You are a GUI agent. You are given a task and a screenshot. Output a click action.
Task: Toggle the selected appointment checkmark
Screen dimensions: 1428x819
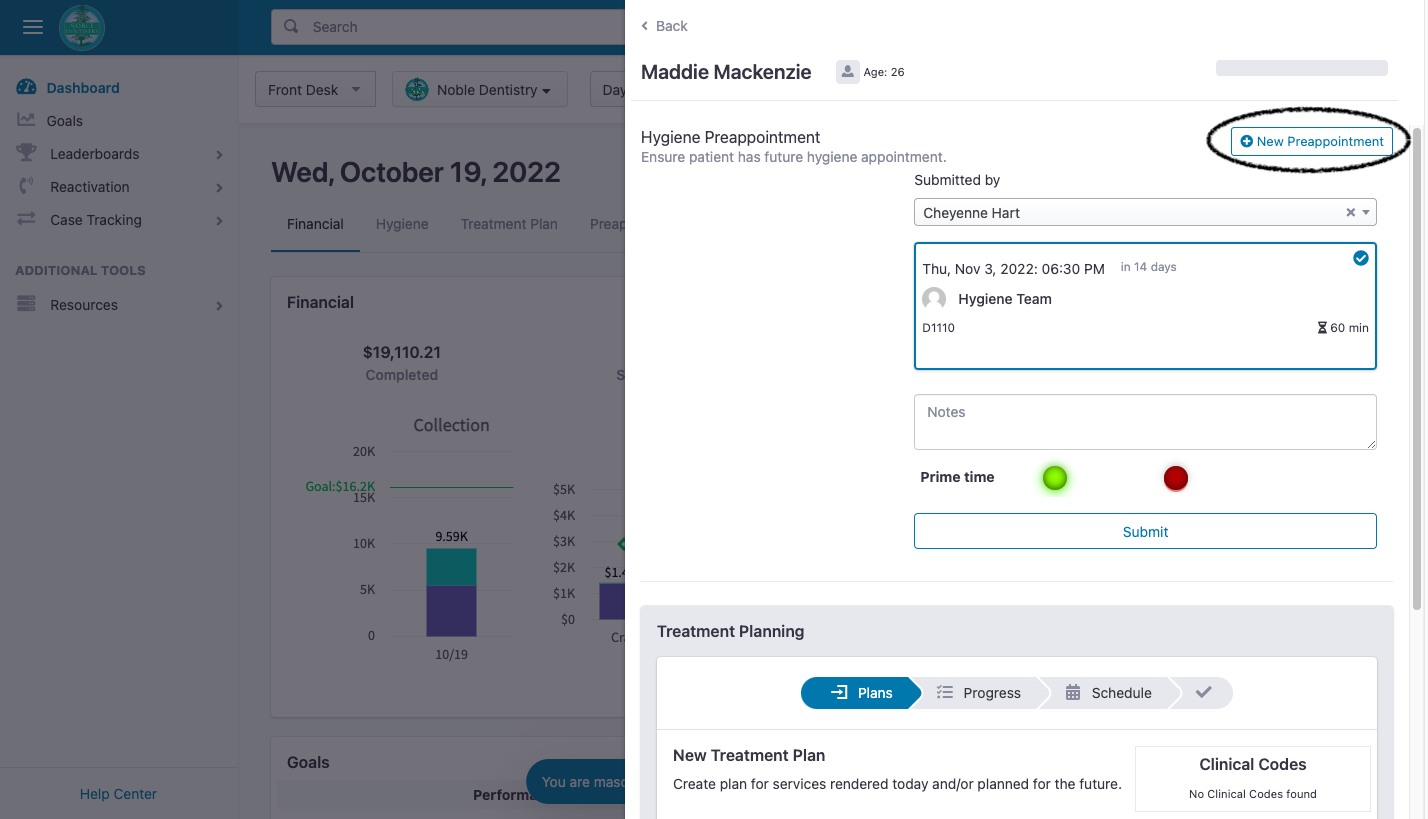(1360, 258)
